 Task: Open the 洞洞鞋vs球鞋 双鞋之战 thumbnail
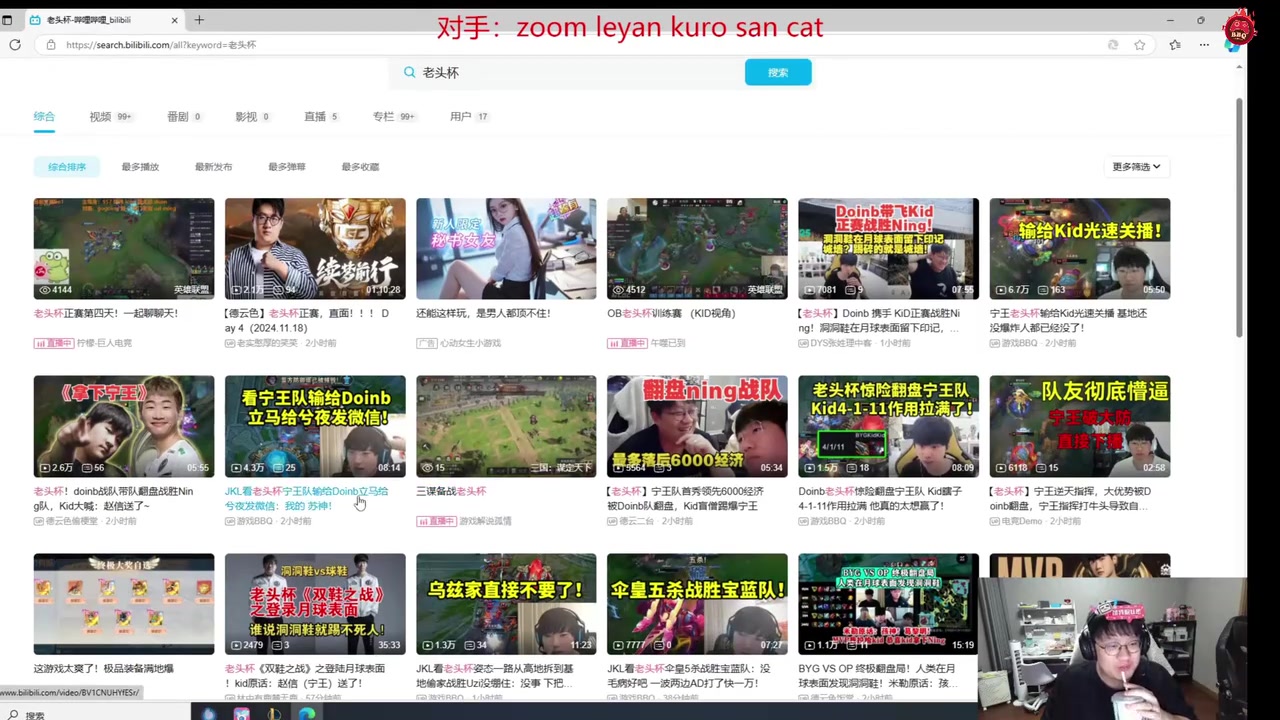[315, 604]
